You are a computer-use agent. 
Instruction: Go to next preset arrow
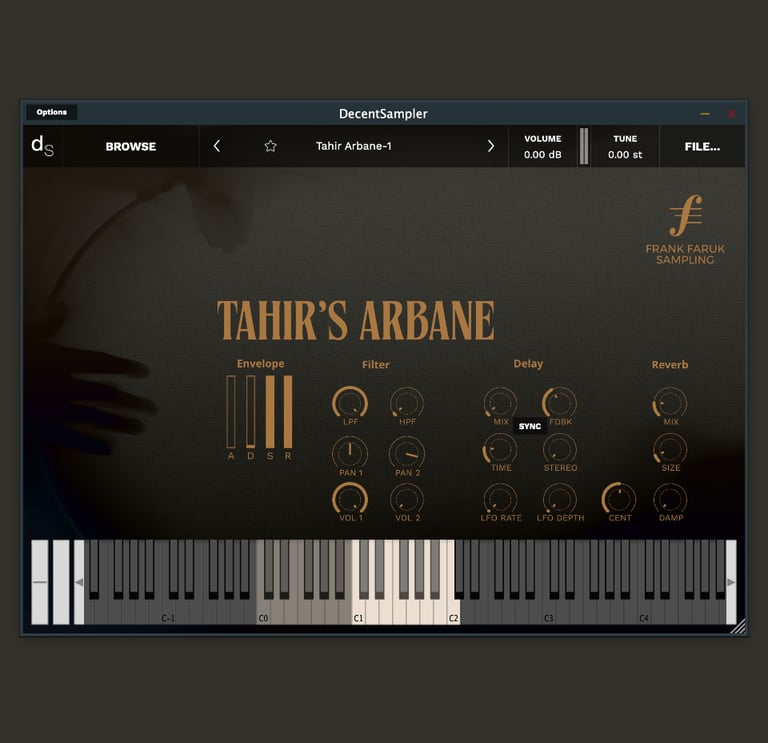click(x=491, y=146)
